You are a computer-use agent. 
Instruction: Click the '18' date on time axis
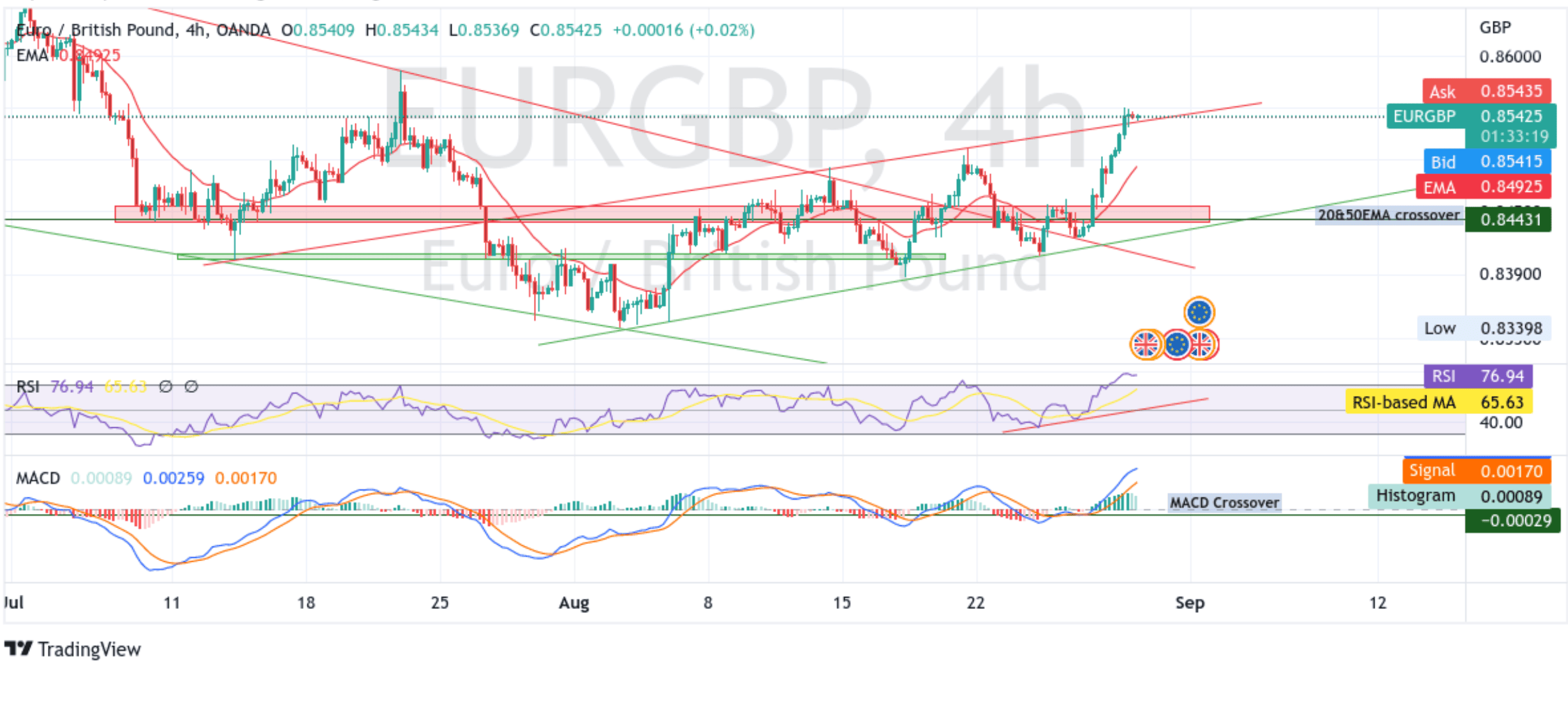pyautogui.click(x=306, y=603)
